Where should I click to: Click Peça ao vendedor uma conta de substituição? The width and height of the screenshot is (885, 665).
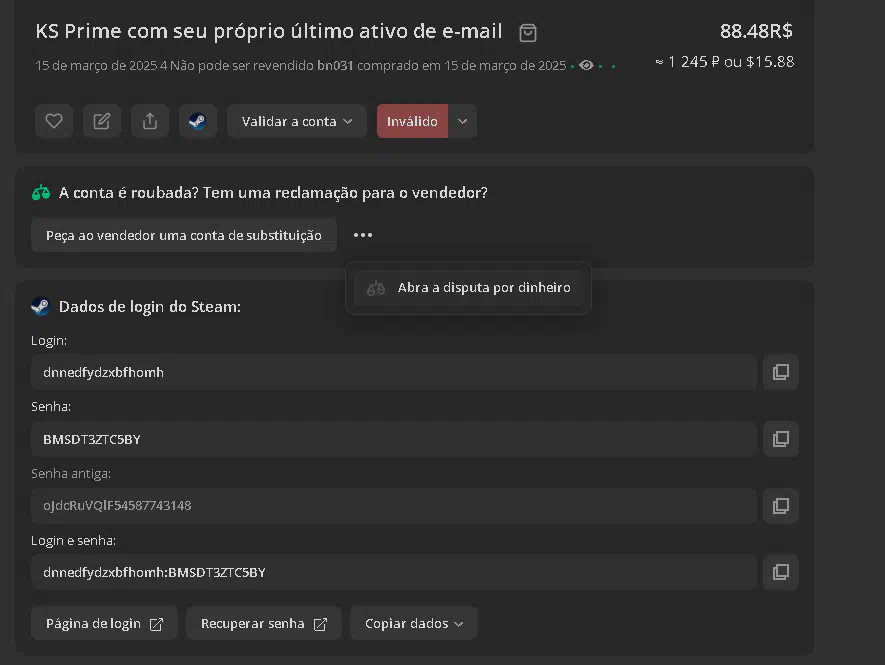click(x=184, y=235)
